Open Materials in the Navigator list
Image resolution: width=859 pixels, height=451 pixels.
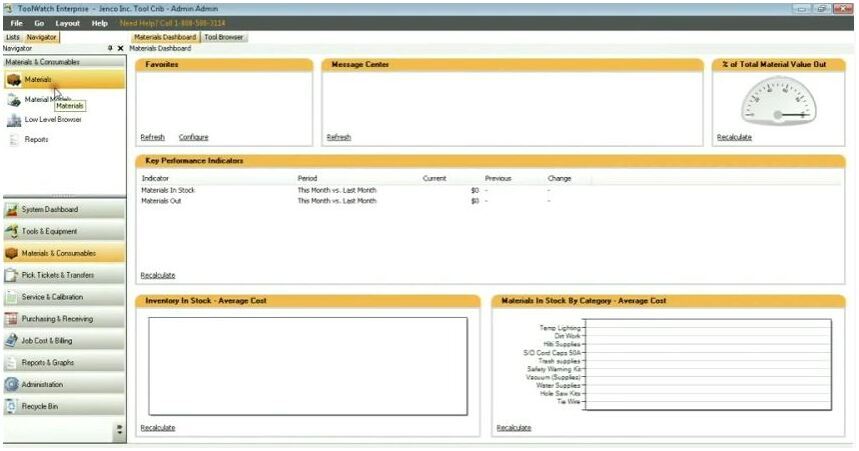tap(64, 80)
